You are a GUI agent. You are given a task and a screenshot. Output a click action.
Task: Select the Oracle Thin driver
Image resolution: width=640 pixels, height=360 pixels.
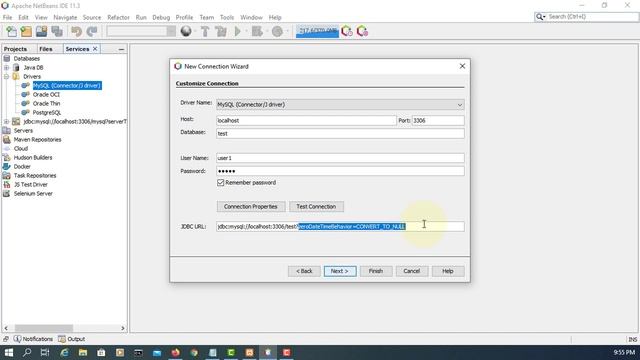(x=47, y=103)
